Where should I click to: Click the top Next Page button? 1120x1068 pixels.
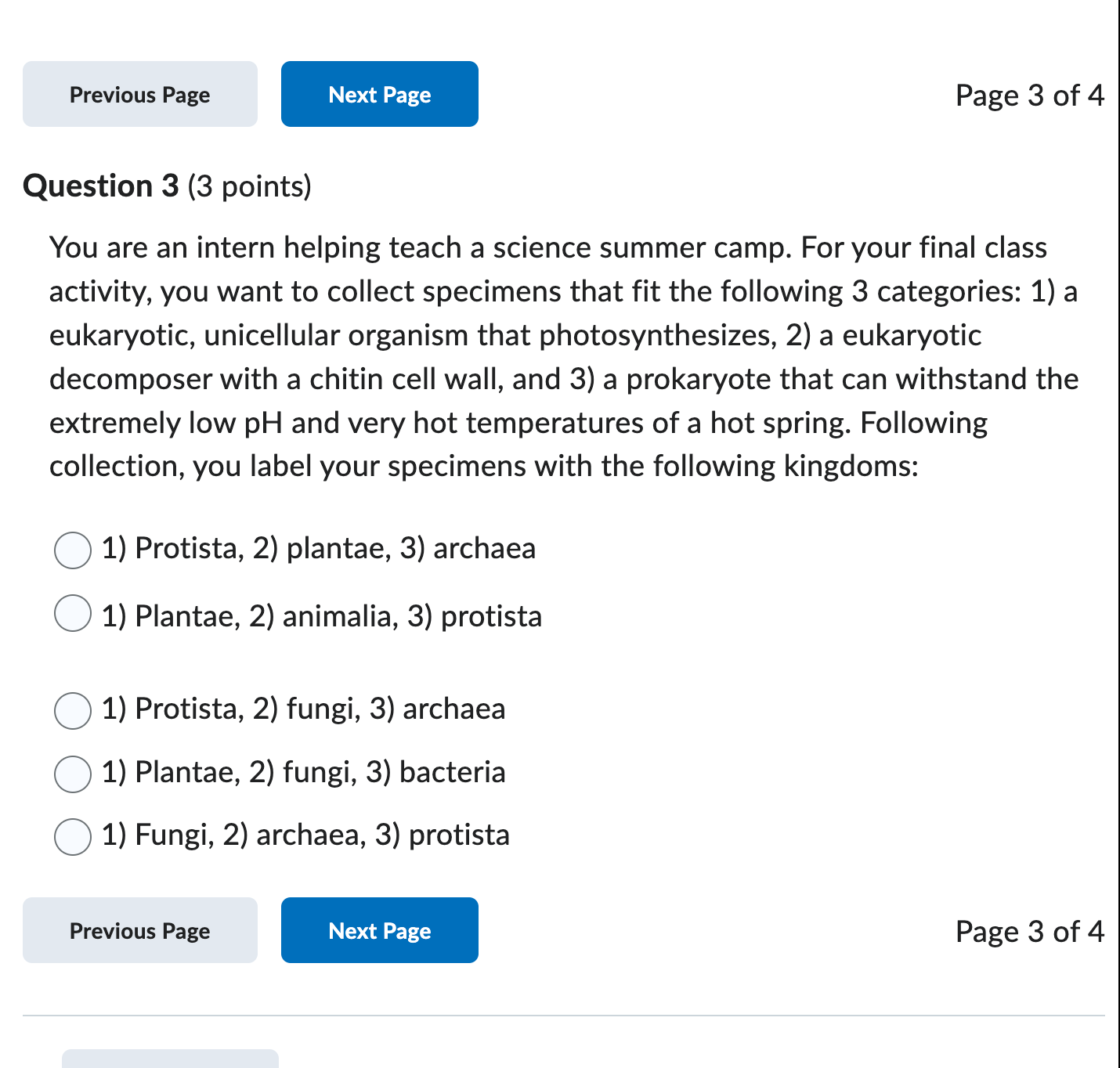[380, 94]
